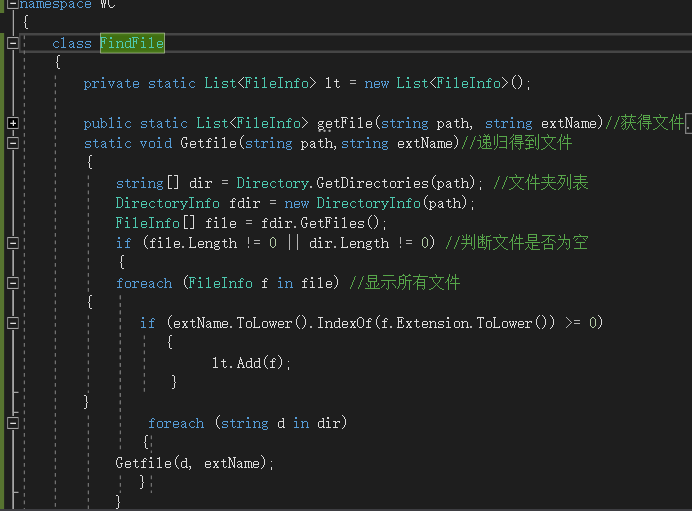
Task: Collapse the extName.ToLower if block
Action: 12,323
